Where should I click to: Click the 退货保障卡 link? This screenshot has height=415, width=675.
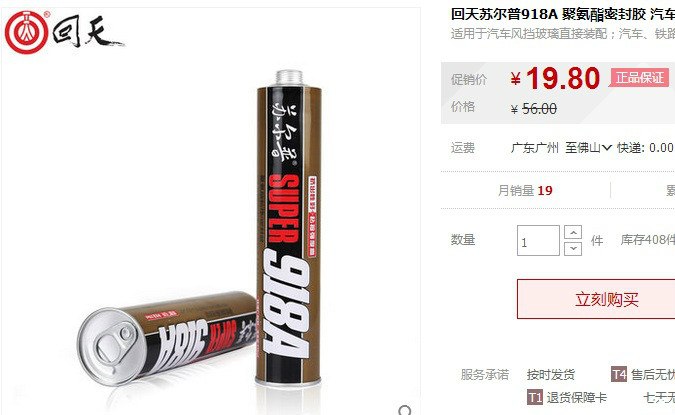point(576,397)
